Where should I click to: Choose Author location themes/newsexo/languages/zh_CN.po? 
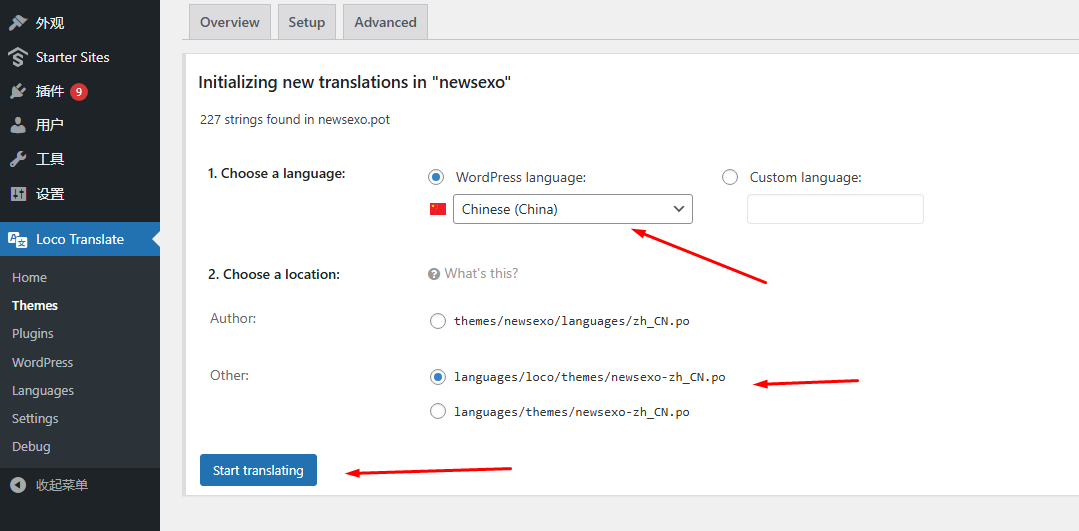point(437,321)
